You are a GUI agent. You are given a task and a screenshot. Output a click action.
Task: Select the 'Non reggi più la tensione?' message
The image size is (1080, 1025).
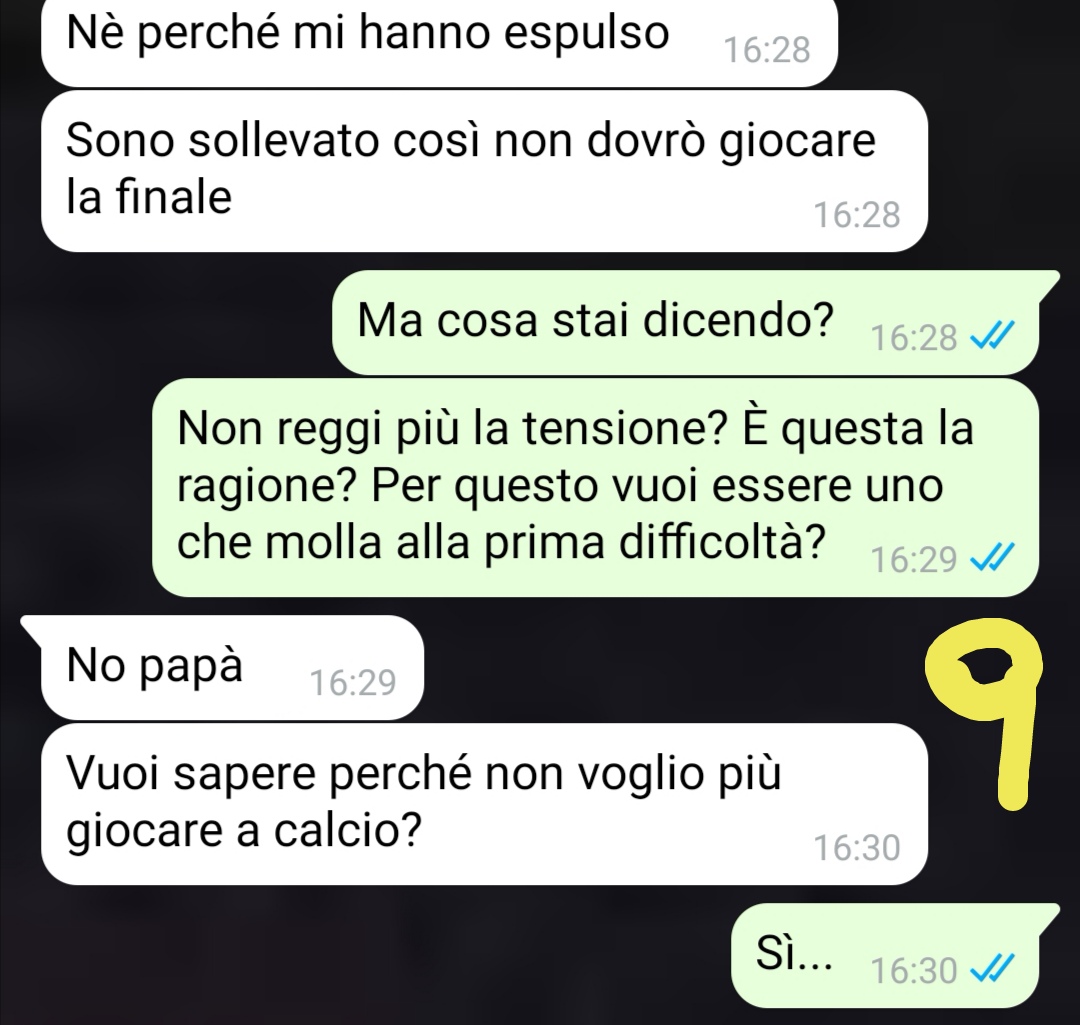point(595,488)
